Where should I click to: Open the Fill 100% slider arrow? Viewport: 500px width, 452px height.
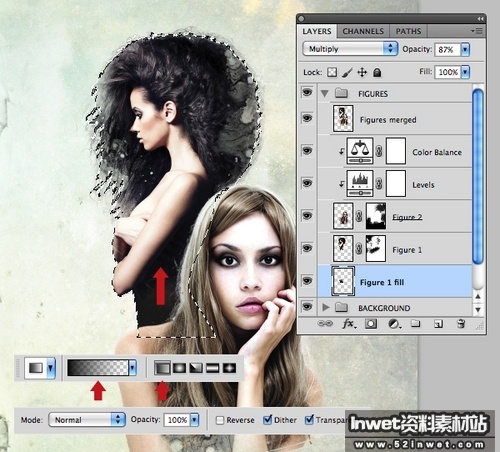tap(465, 72)
